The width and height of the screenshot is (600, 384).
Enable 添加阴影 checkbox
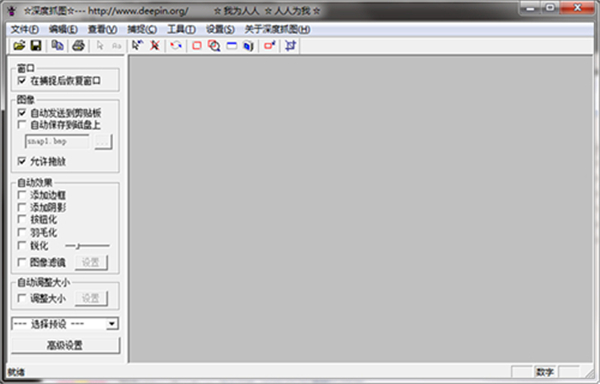(22, 207)
